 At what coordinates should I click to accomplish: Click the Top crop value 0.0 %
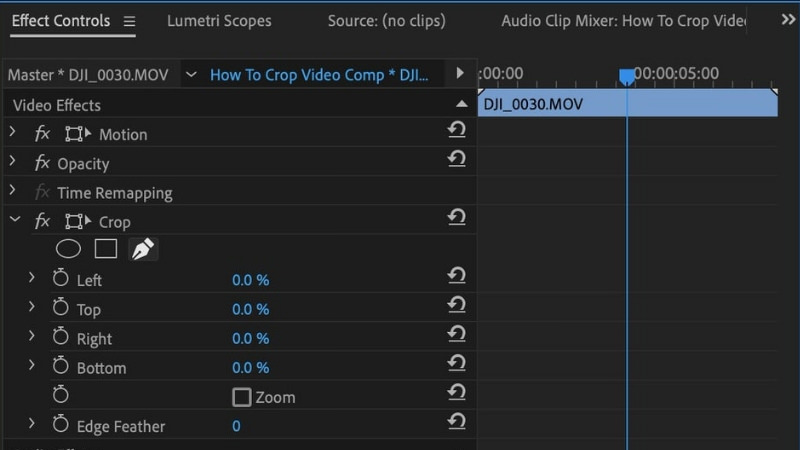pos(250,310)
